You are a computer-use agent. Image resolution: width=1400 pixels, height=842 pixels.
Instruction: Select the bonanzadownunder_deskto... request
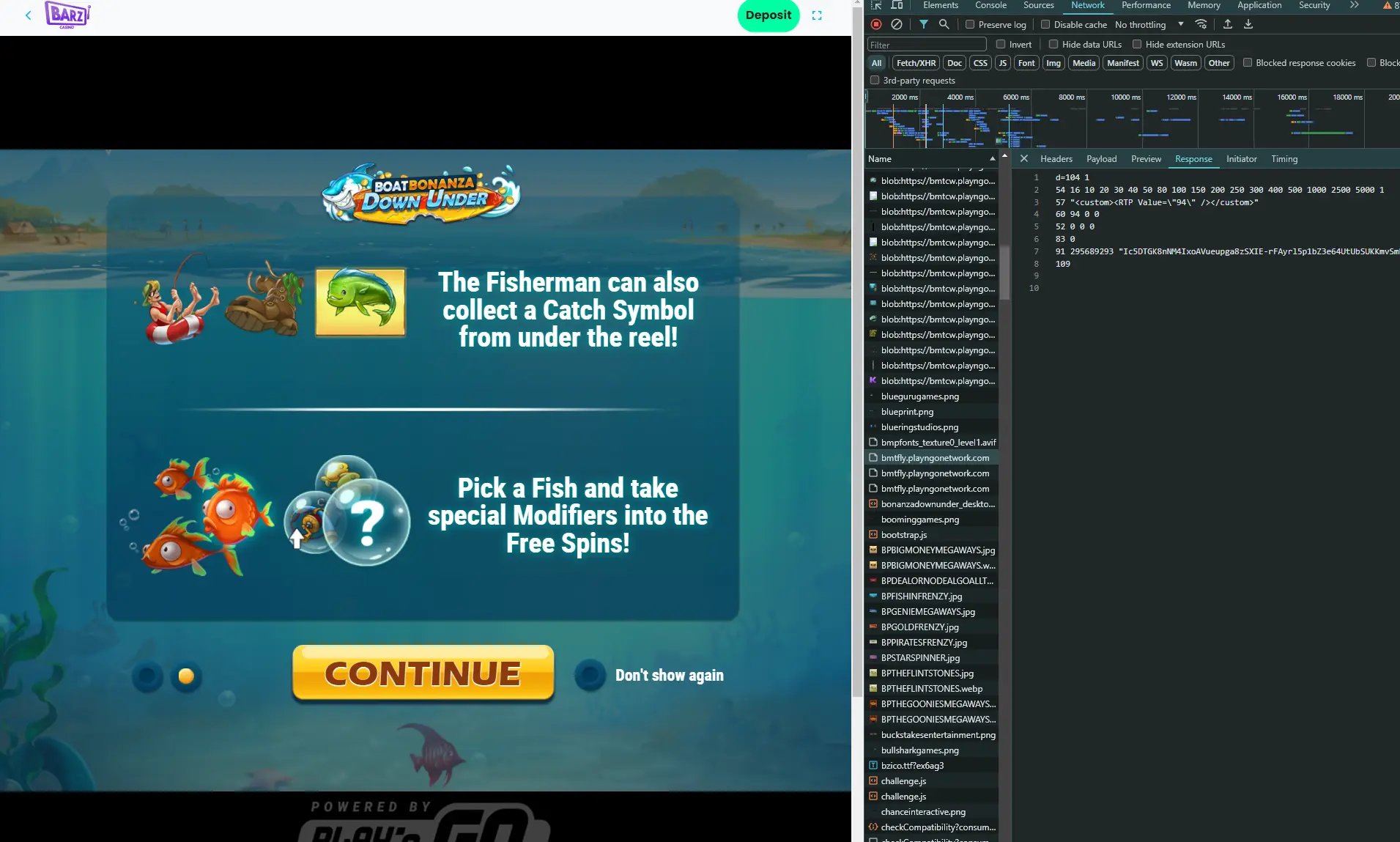point(931,504)
